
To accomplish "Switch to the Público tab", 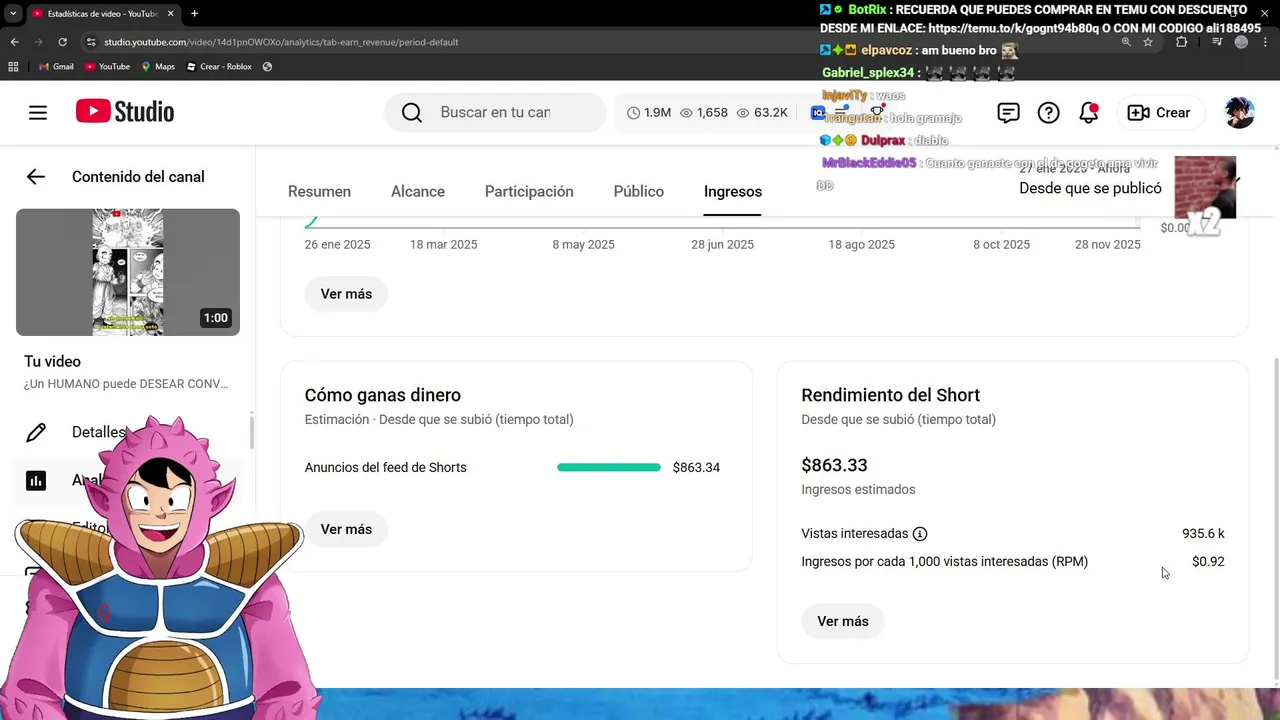I will tap(639, 192).
